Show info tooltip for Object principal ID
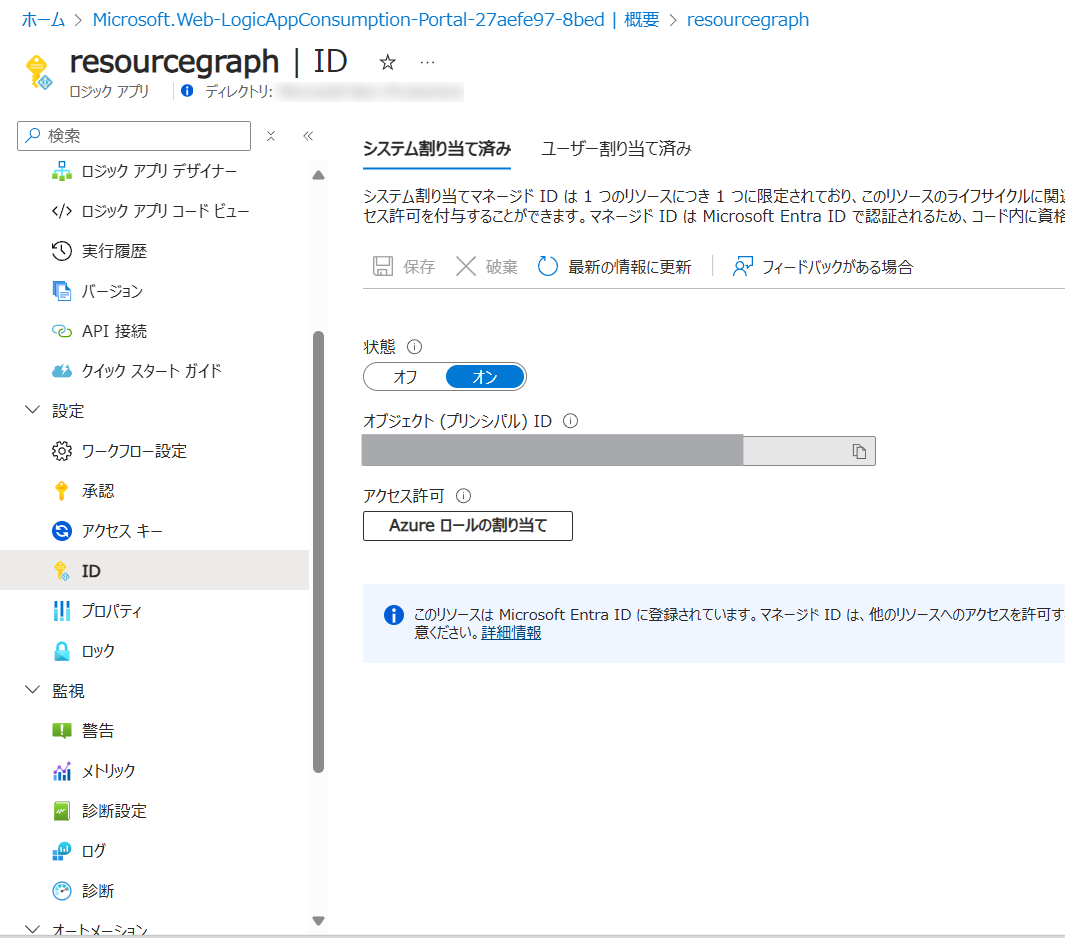Viewport: 1065px width, 938px height. click(x=571, y=421)
